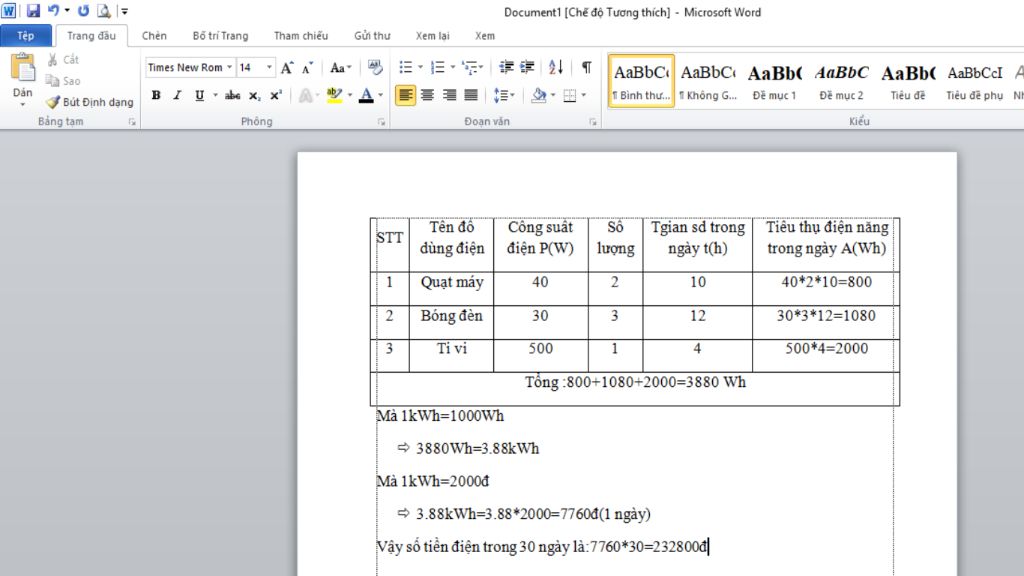
Task: Apply Đề mục 1 heading style
Action: pyautogui.click(x=775, y=81)
